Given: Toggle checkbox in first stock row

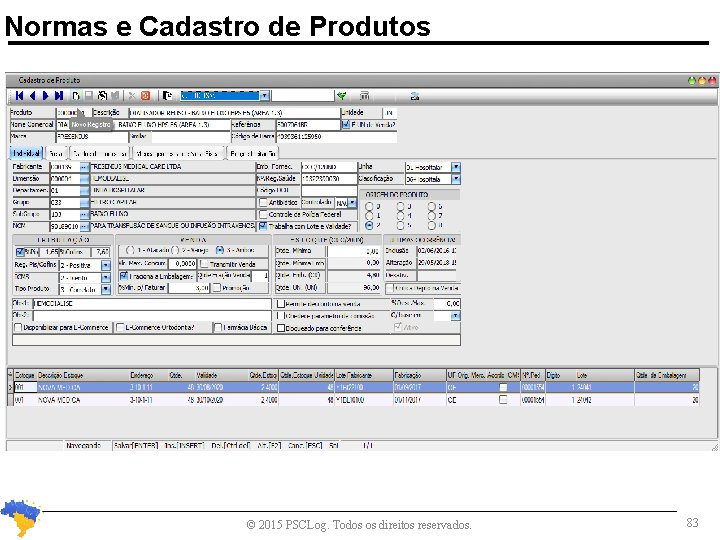Looking at the screenshot, I should tap(503, 388).
